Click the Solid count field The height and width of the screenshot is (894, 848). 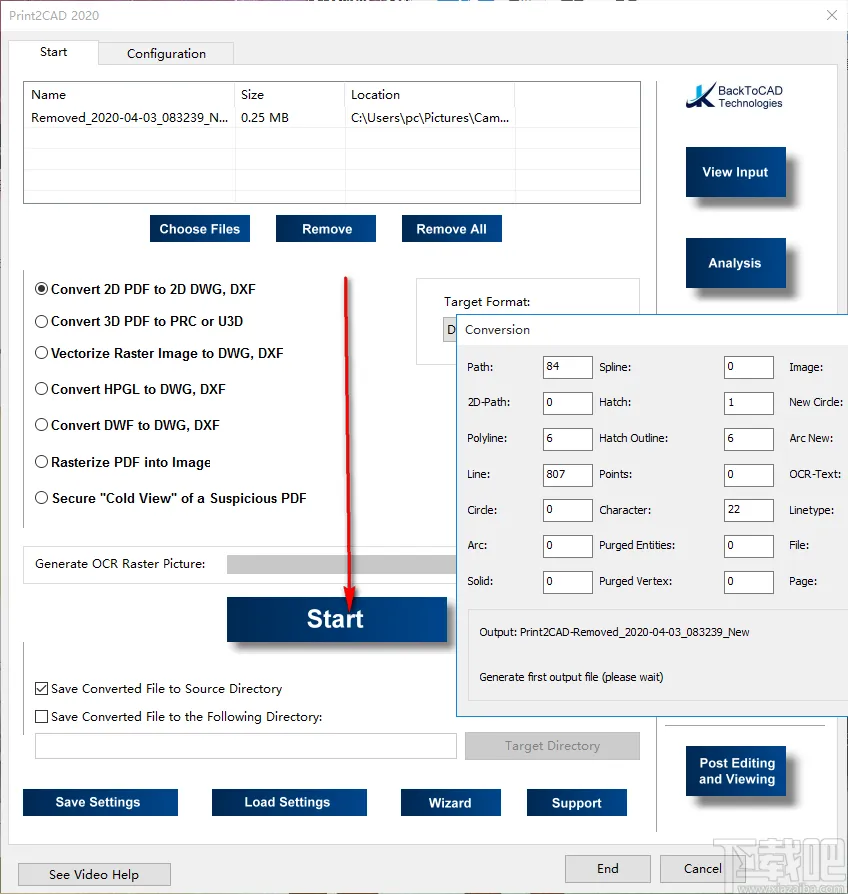click(567, 582)
